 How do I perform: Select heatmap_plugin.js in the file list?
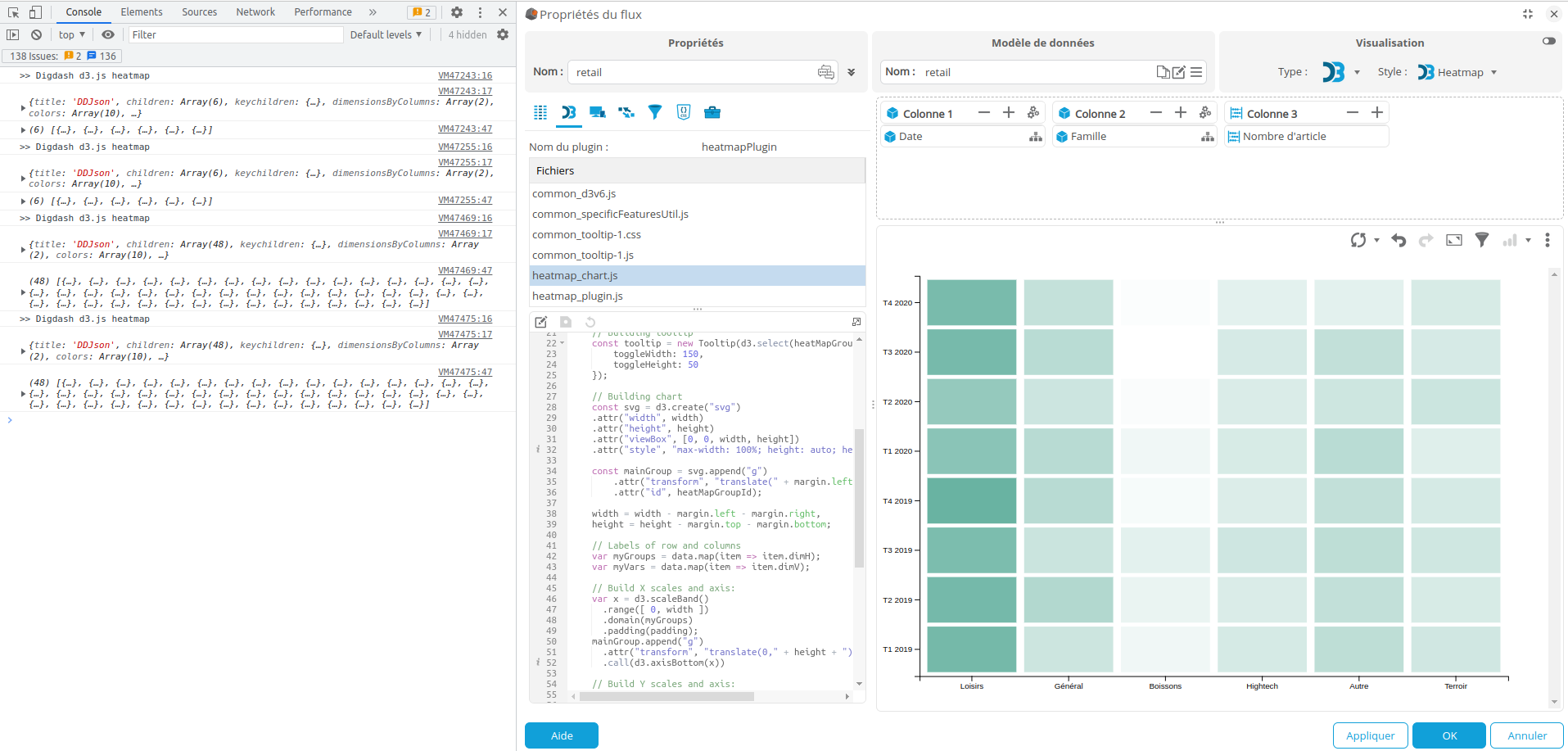pyautogui.click(x=577, y=296)
